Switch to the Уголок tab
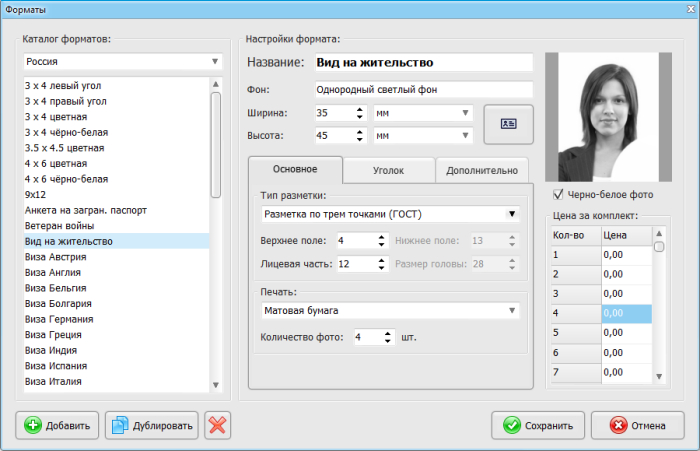The height and width of the screenshot is (451, 700). (388, 170)
